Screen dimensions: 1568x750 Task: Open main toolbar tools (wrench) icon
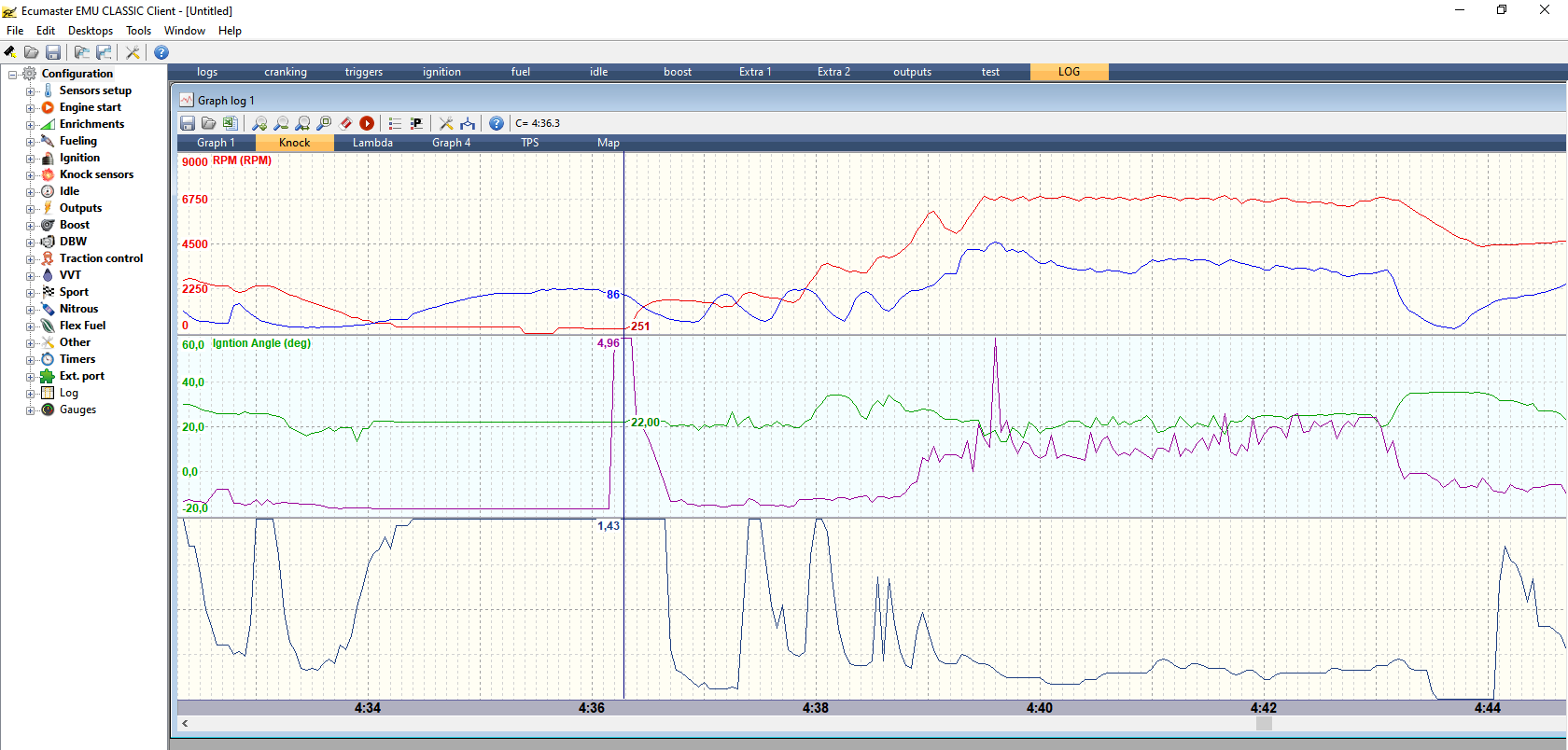(x=133, y=52)
